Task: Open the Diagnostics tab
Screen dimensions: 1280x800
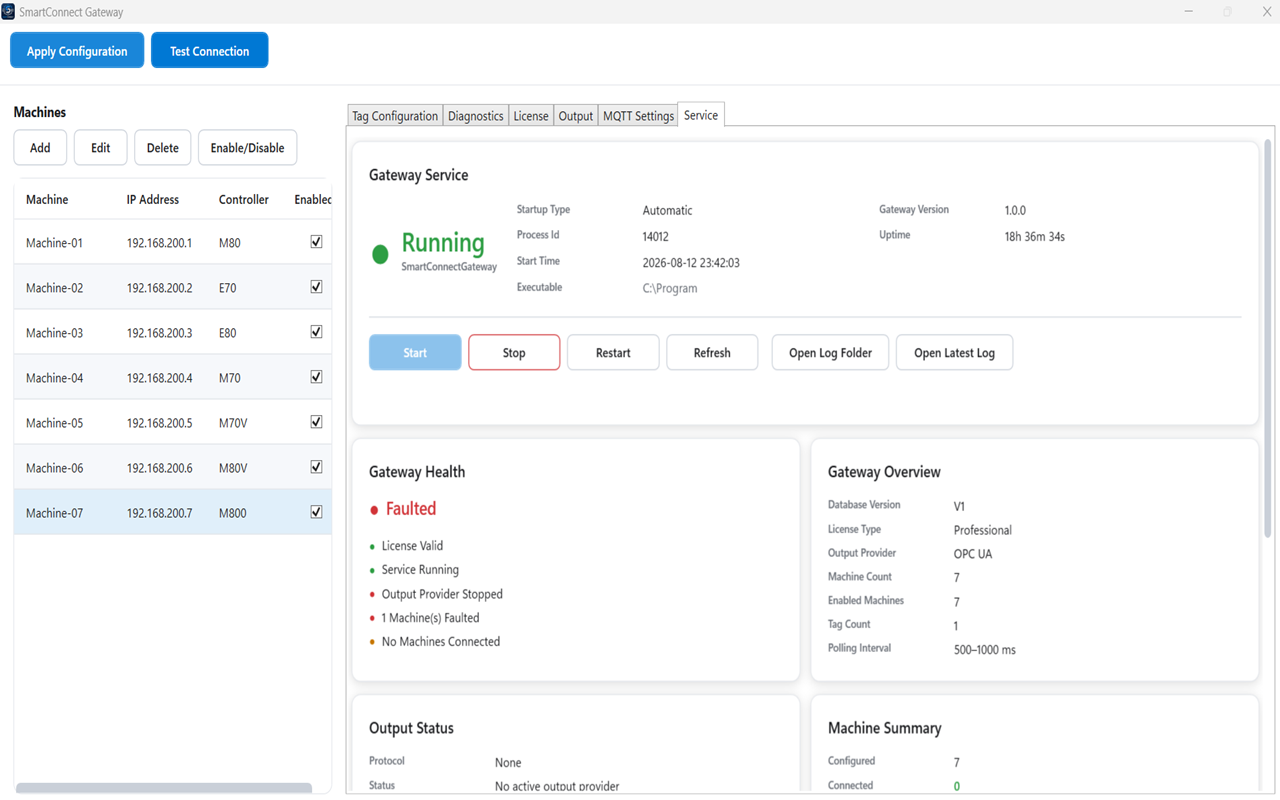Action: click(476, 116)
